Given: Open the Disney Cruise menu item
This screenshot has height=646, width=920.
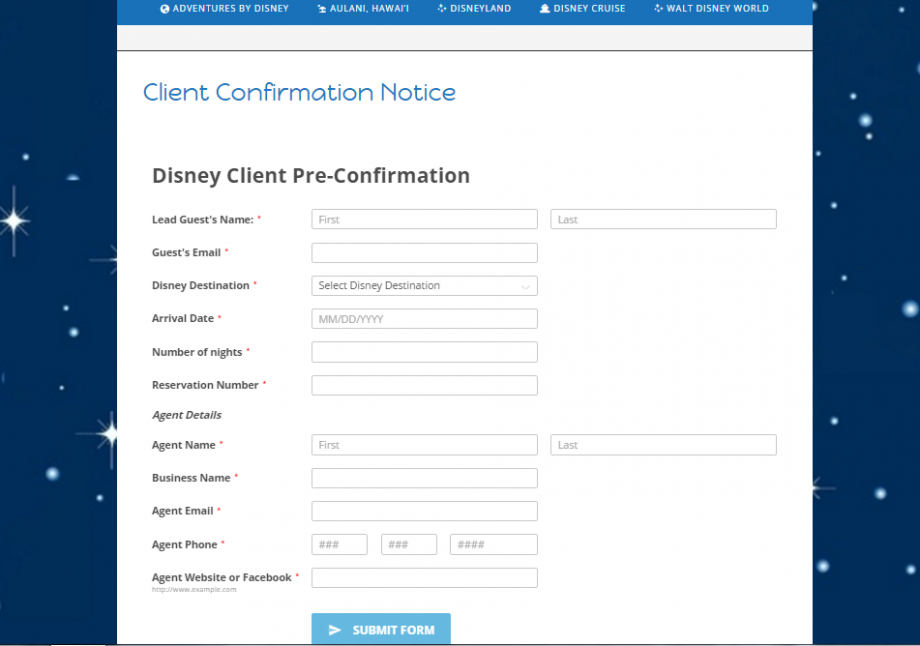Looking at the screenshot, I should [x=583, y=9].
